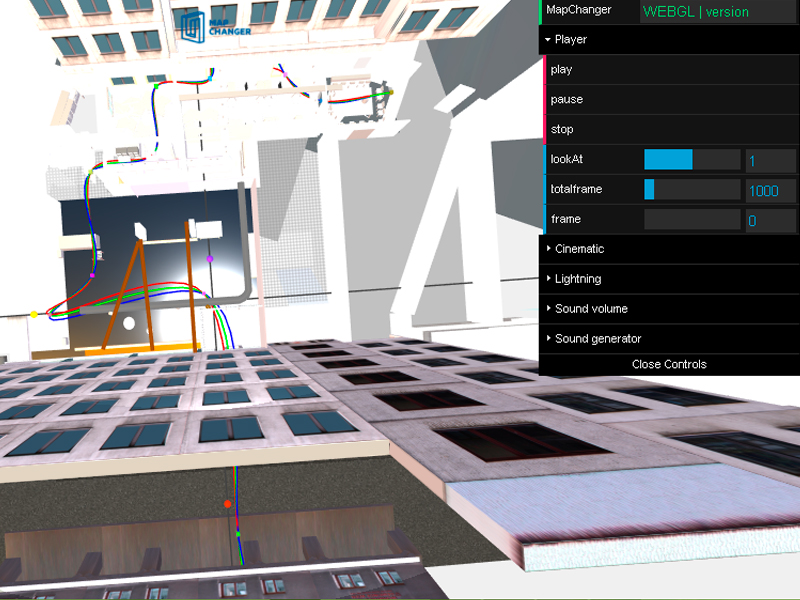Image resolution: width=800 pixels, height=600 pixels.
Task: Expand the Lightning folder
Action: click(x=669, y=279)
